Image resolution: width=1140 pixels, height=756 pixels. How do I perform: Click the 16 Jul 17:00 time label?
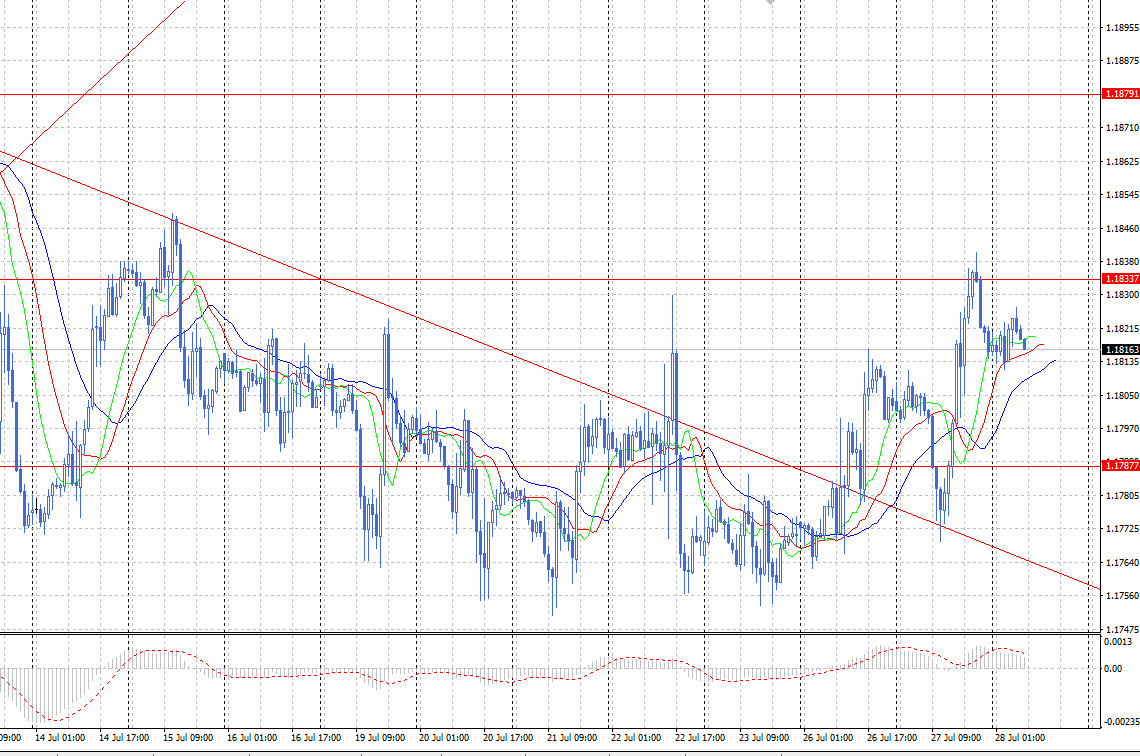pos(316,738)
